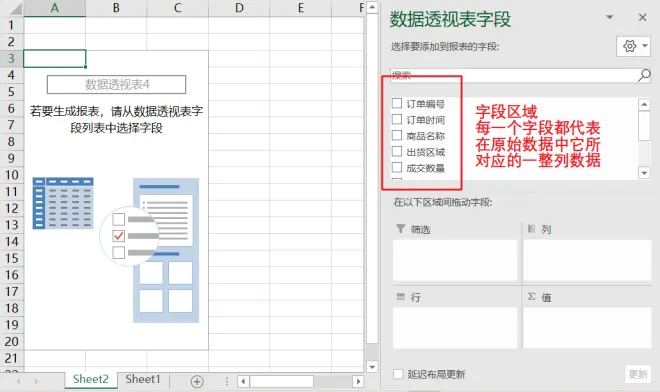Click the 数据透视表4 placeholder box
The width and height of the screenshot is (660, 392).
pos(117,85)
